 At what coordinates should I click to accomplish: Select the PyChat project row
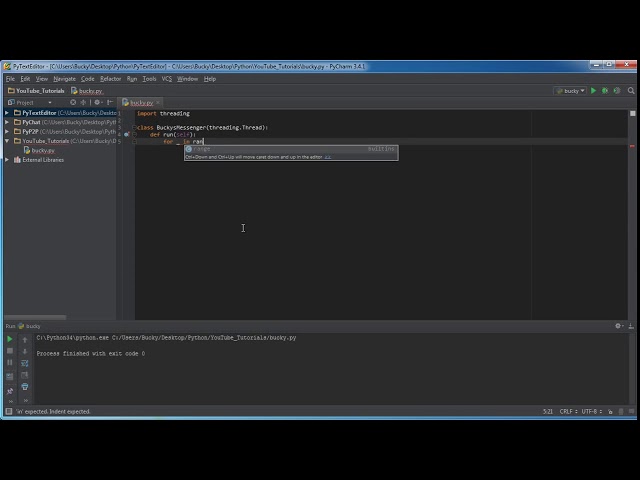60,122
